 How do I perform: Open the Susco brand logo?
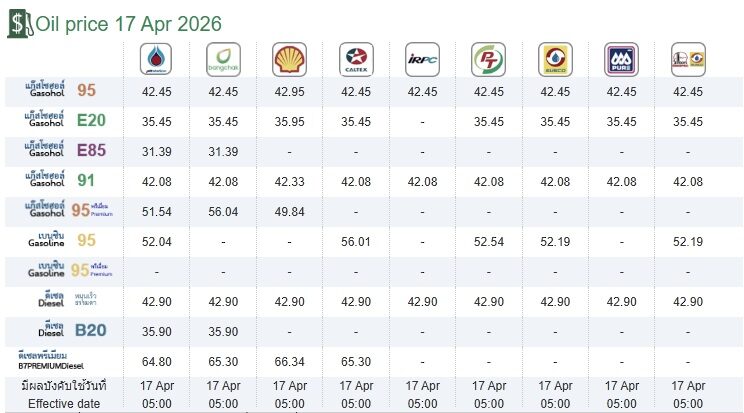click(x=555, y=59)
